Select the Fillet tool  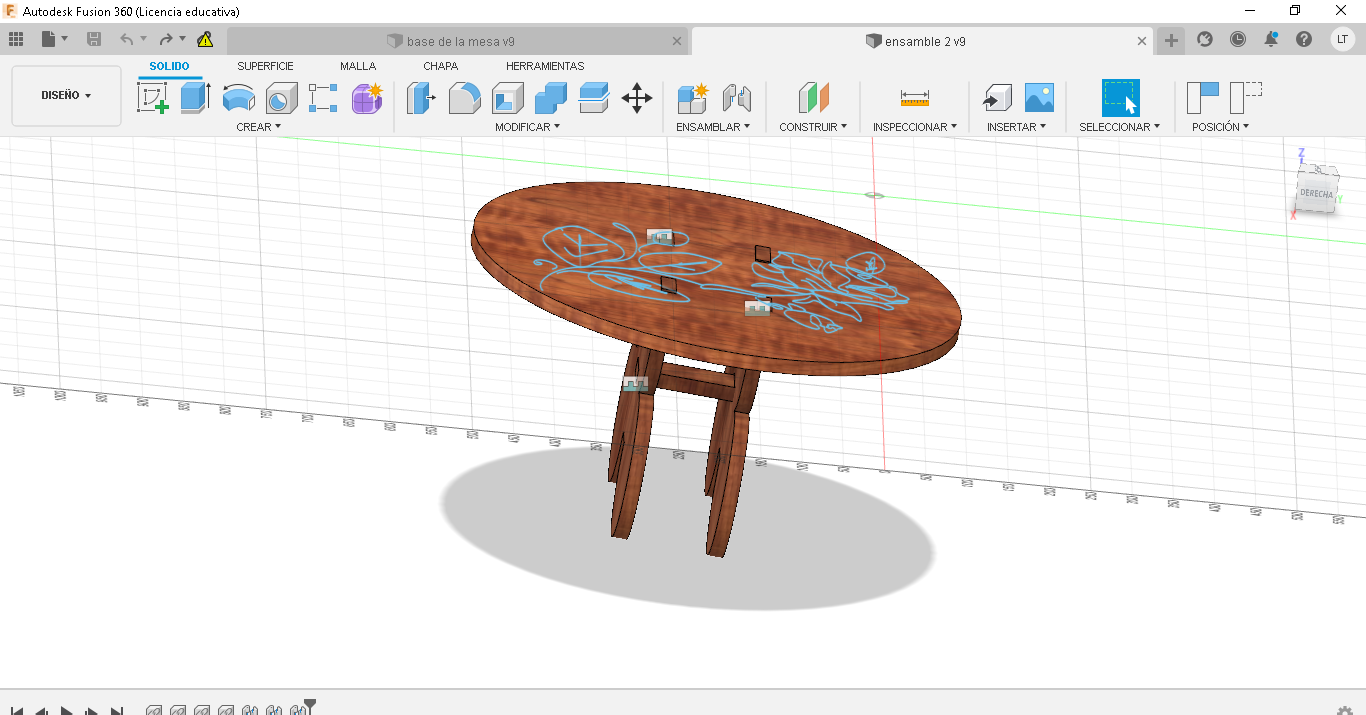(x=464, y=98)
